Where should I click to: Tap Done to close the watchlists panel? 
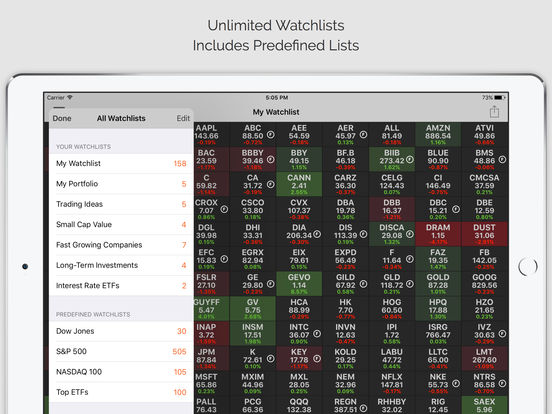pyautogui.click(x=62, y=118)
